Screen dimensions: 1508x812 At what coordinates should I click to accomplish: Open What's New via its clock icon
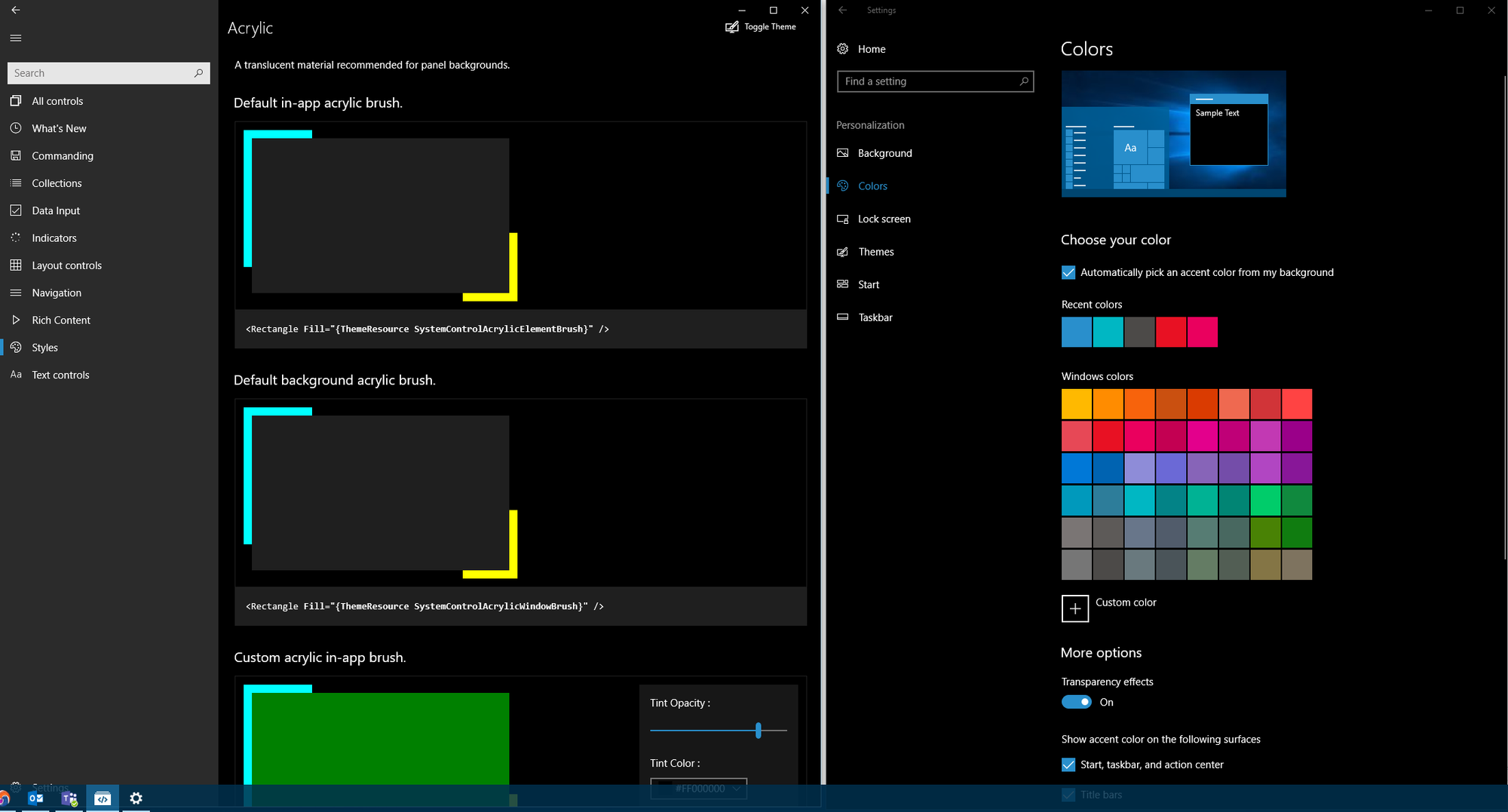[16, 128]
